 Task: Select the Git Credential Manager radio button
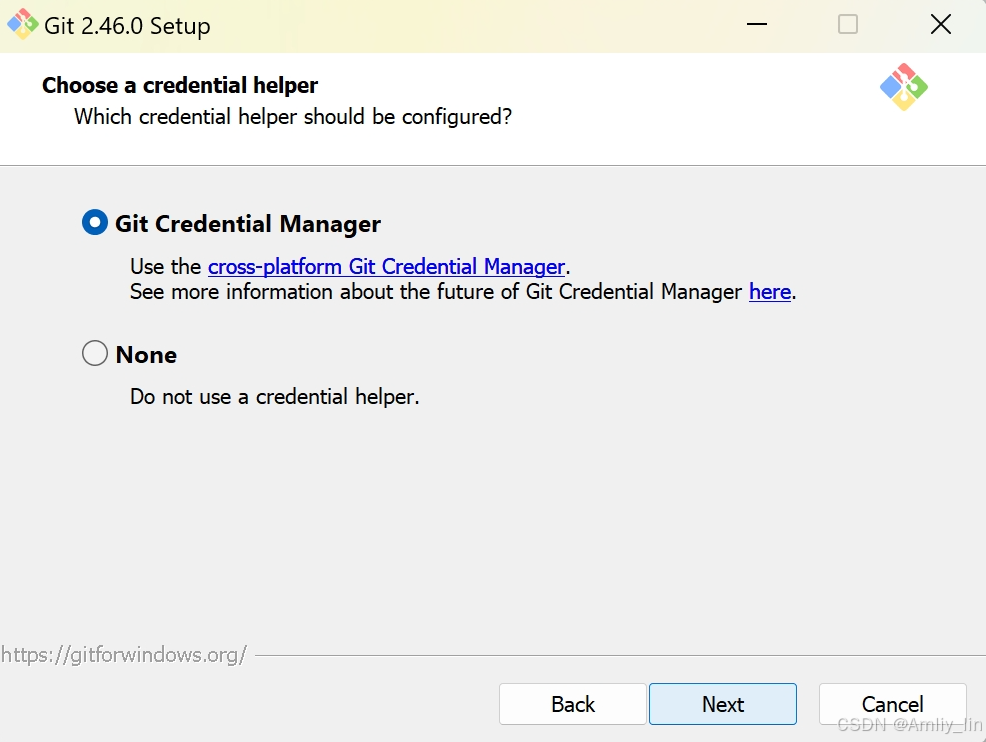[x=94, y=223]
